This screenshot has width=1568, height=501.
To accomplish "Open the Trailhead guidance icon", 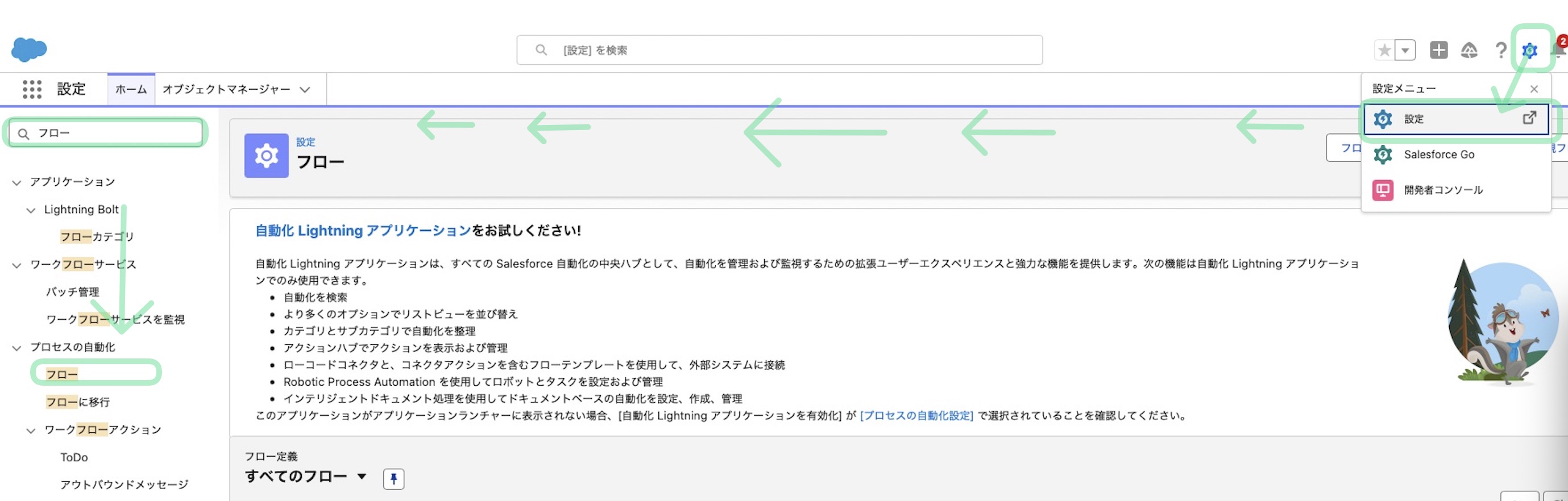I will [x=1469, y=50].
